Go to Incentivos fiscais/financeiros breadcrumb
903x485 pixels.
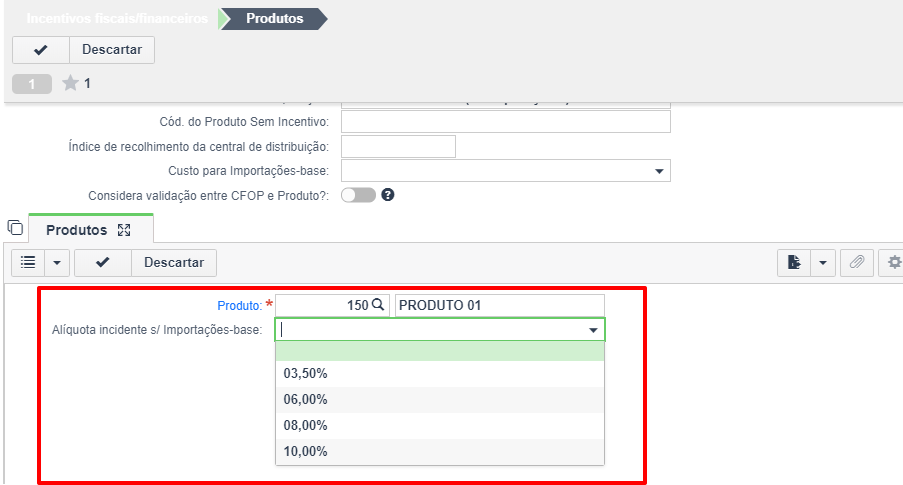(x=117, y=18)
